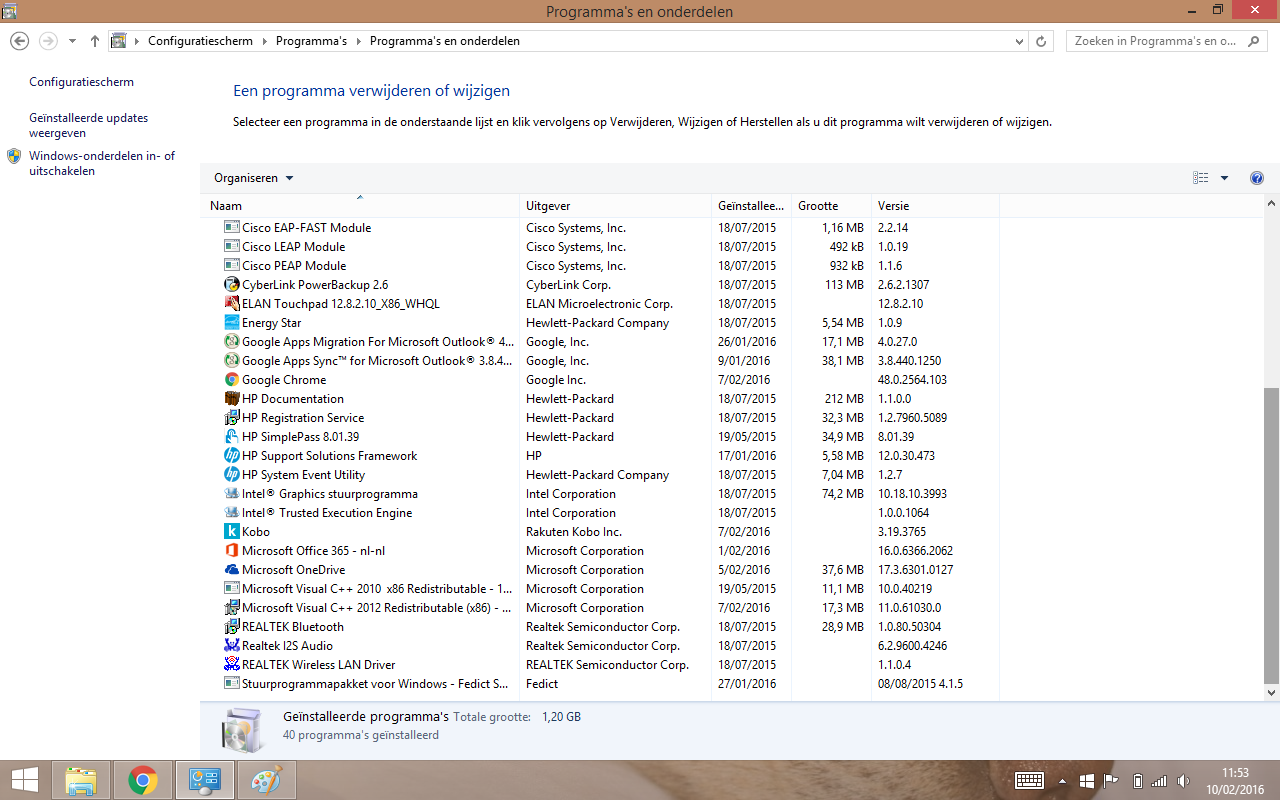
Task: Open File Explorer from the taskbar
Action: coord(81,780)
